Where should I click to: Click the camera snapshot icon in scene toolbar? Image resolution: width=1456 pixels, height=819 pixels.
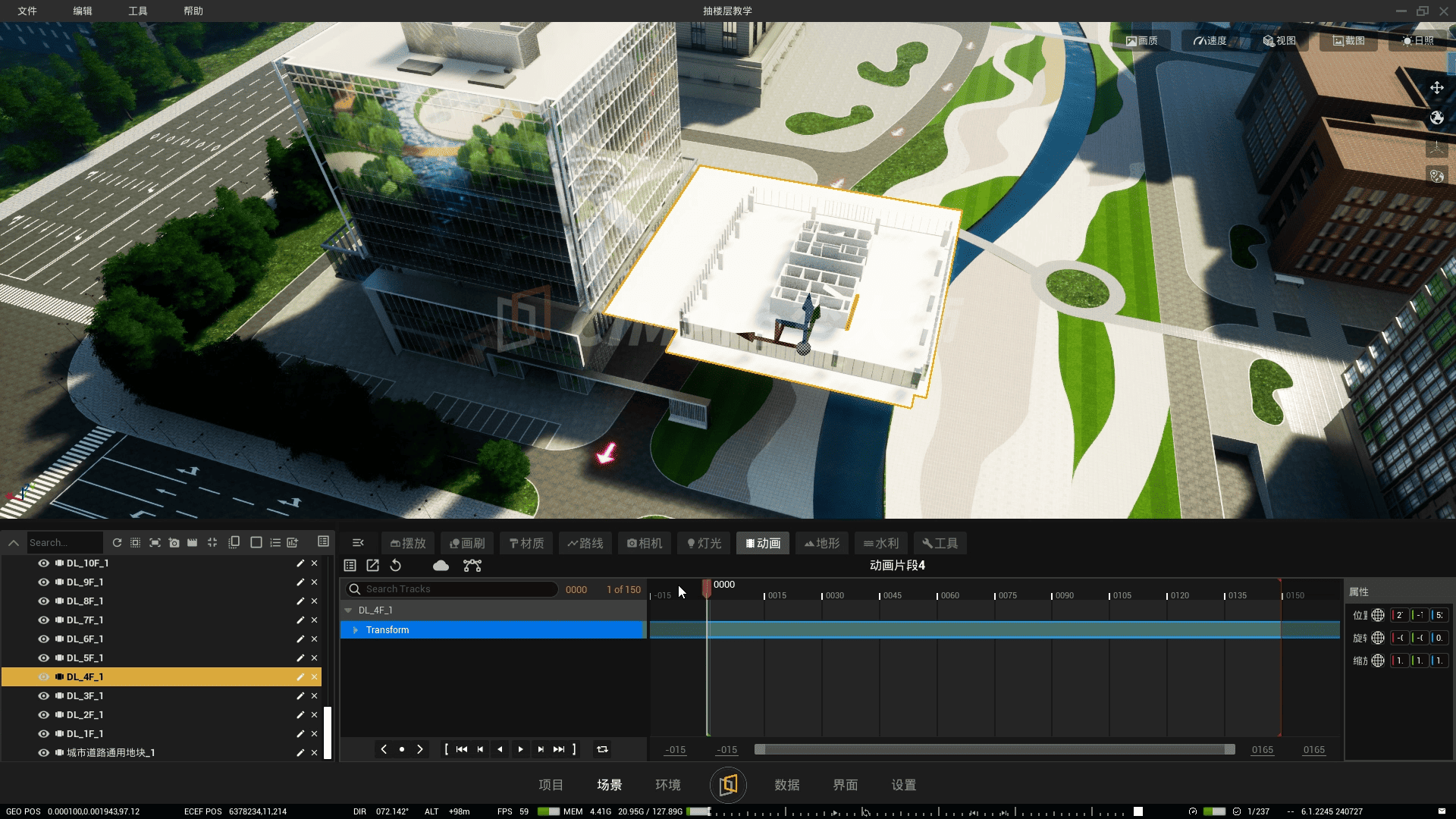coord(174,543)
